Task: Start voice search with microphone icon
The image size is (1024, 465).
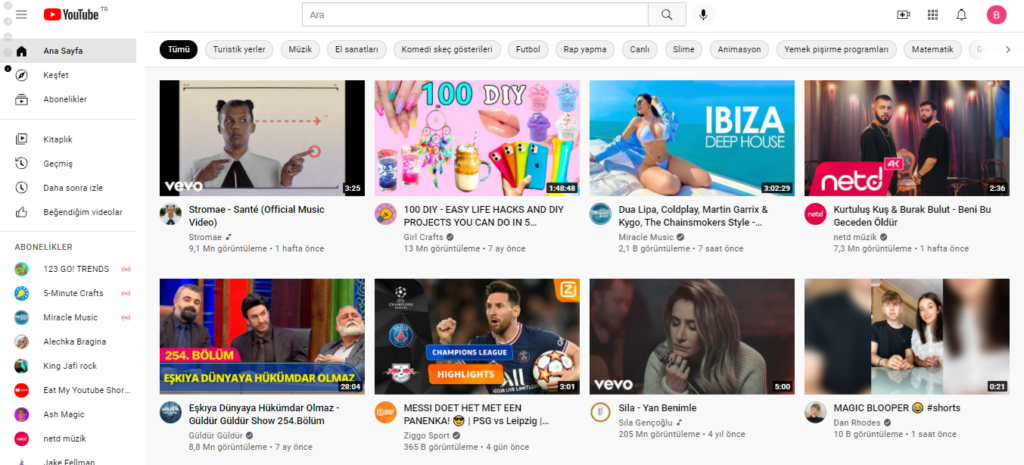Action: point(703,14)
